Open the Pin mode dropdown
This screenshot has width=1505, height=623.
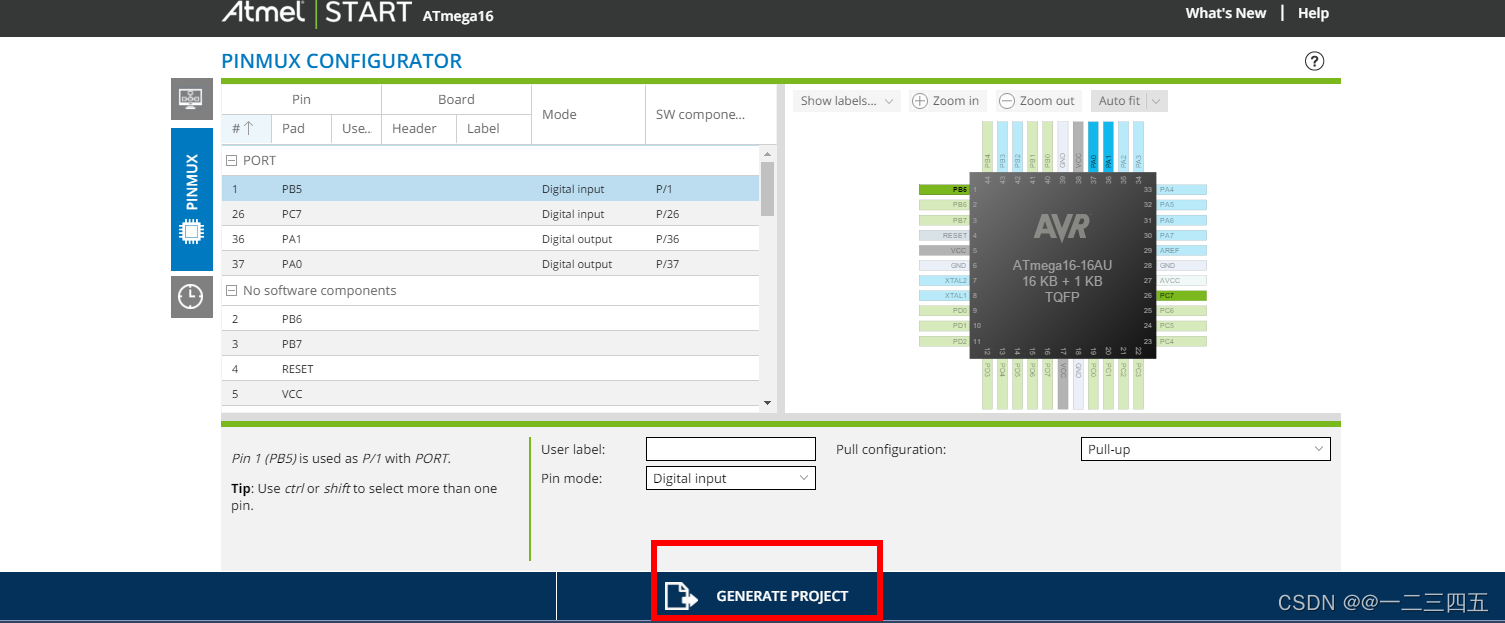pyautogui.click(x=731, y=479)
